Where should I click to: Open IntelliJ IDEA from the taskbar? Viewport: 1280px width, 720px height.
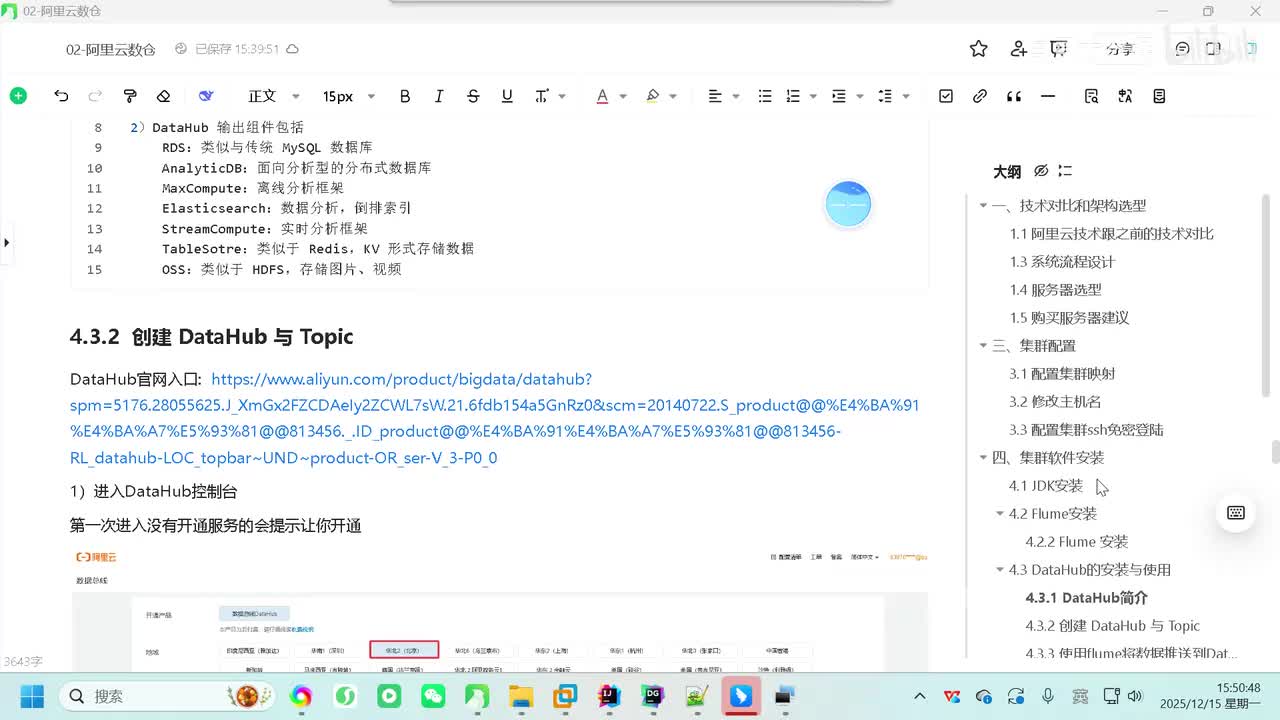point(609,696)
